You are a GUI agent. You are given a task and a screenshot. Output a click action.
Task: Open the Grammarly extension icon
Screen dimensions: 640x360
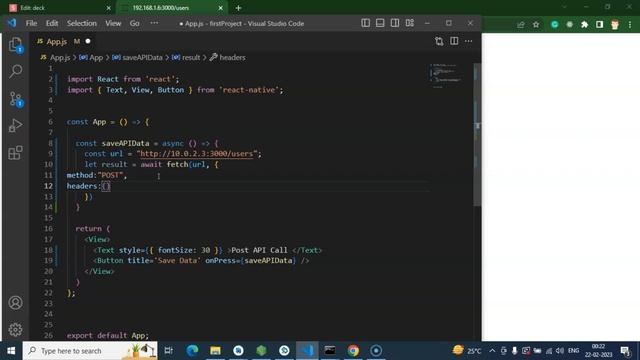554,25
